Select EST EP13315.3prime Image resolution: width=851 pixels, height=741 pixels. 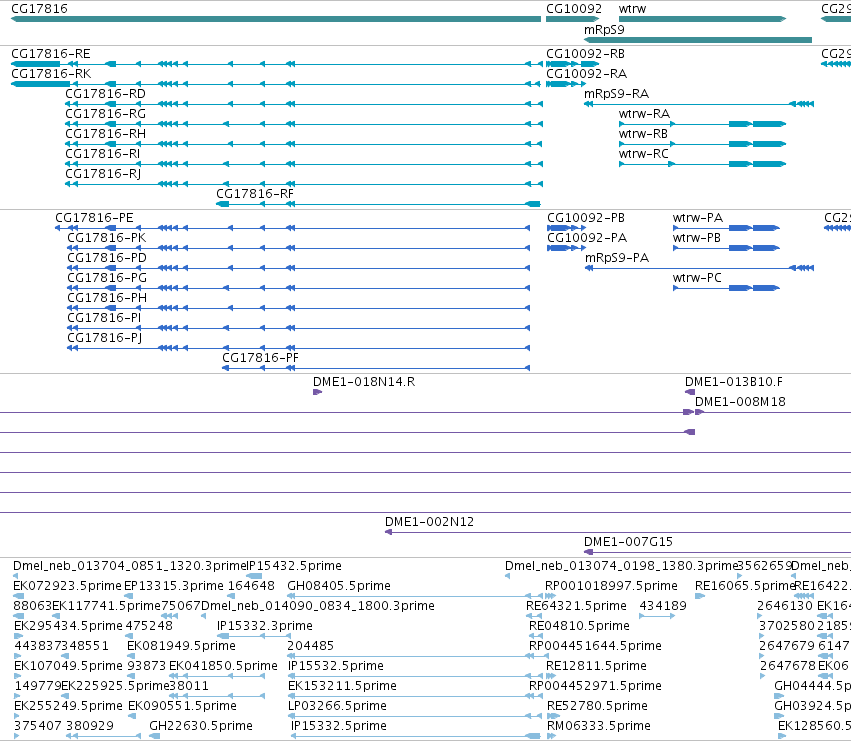click(x=174, y=586)
